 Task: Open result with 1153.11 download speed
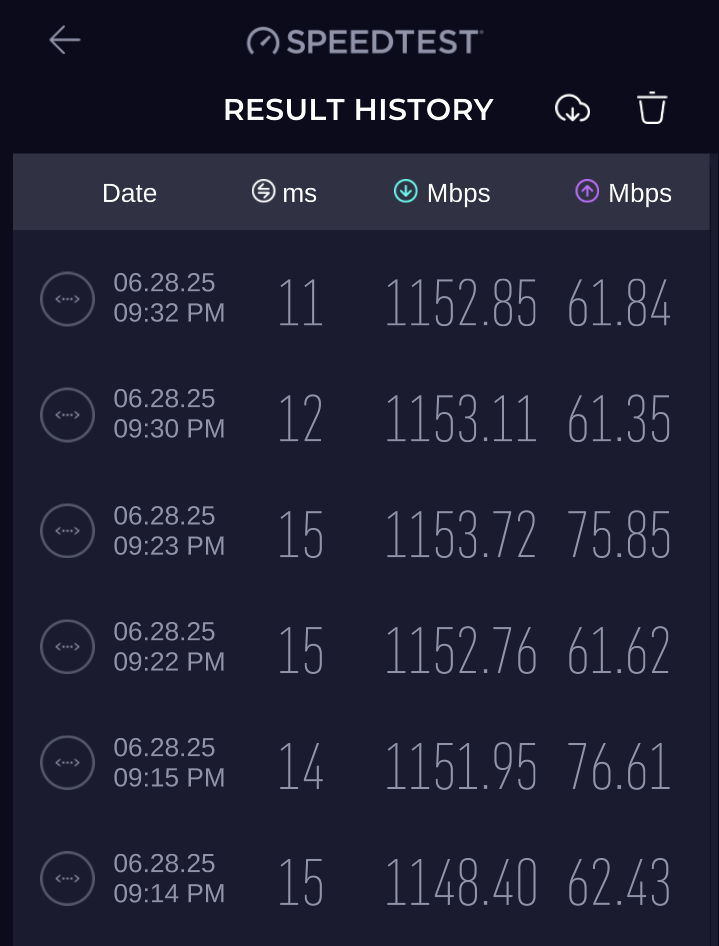[x=461, y=419]
